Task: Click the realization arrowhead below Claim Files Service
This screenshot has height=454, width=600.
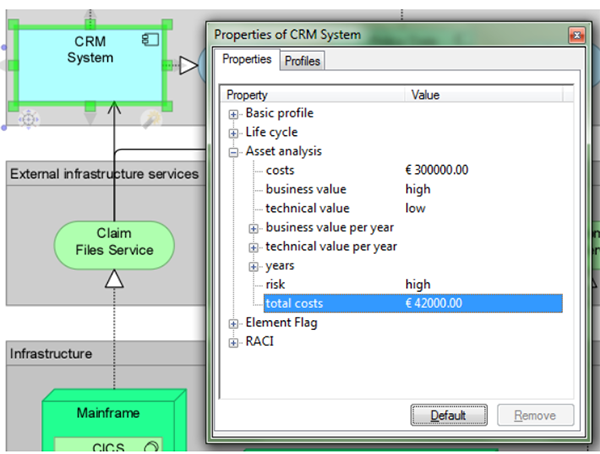Action: pos(114,279)
